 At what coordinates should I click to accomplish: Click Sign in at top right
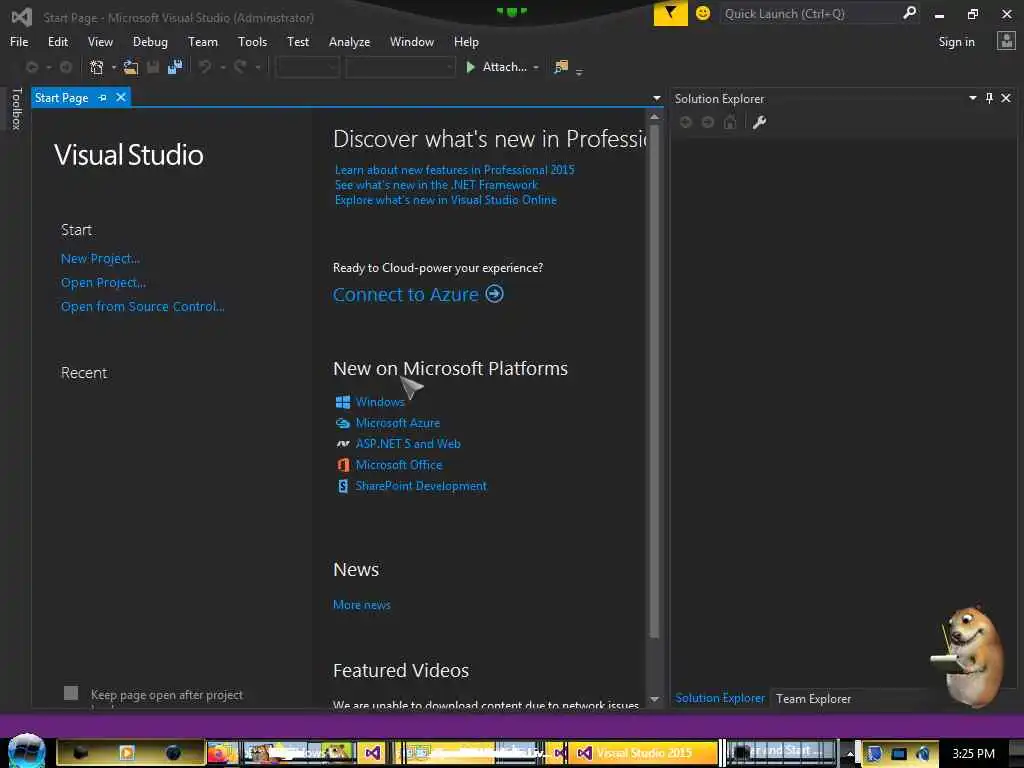(x=956, y=42)
